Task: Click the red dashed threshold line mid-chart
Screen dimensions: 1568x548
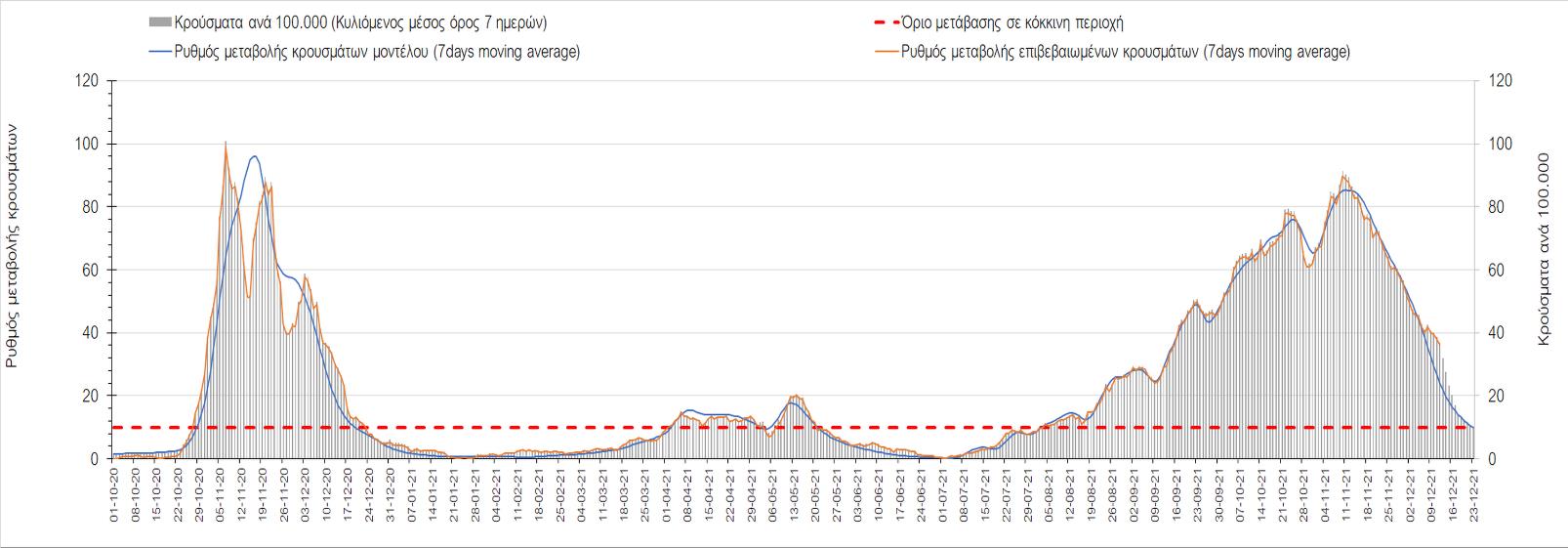Action: pyautogui.click(x=781, y=427)
